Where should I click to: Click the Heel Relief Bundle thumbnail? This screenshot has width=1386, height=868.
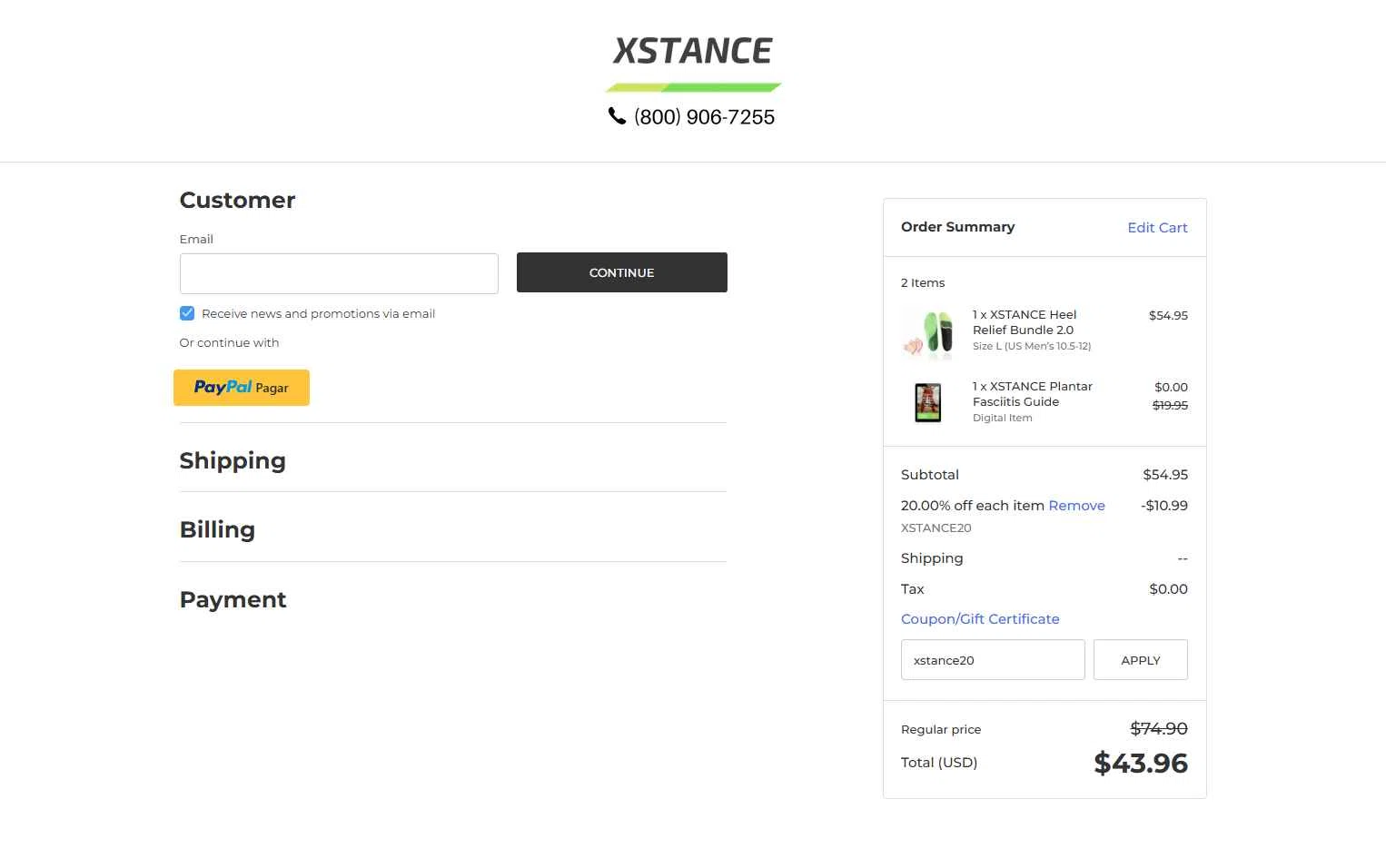928,333
